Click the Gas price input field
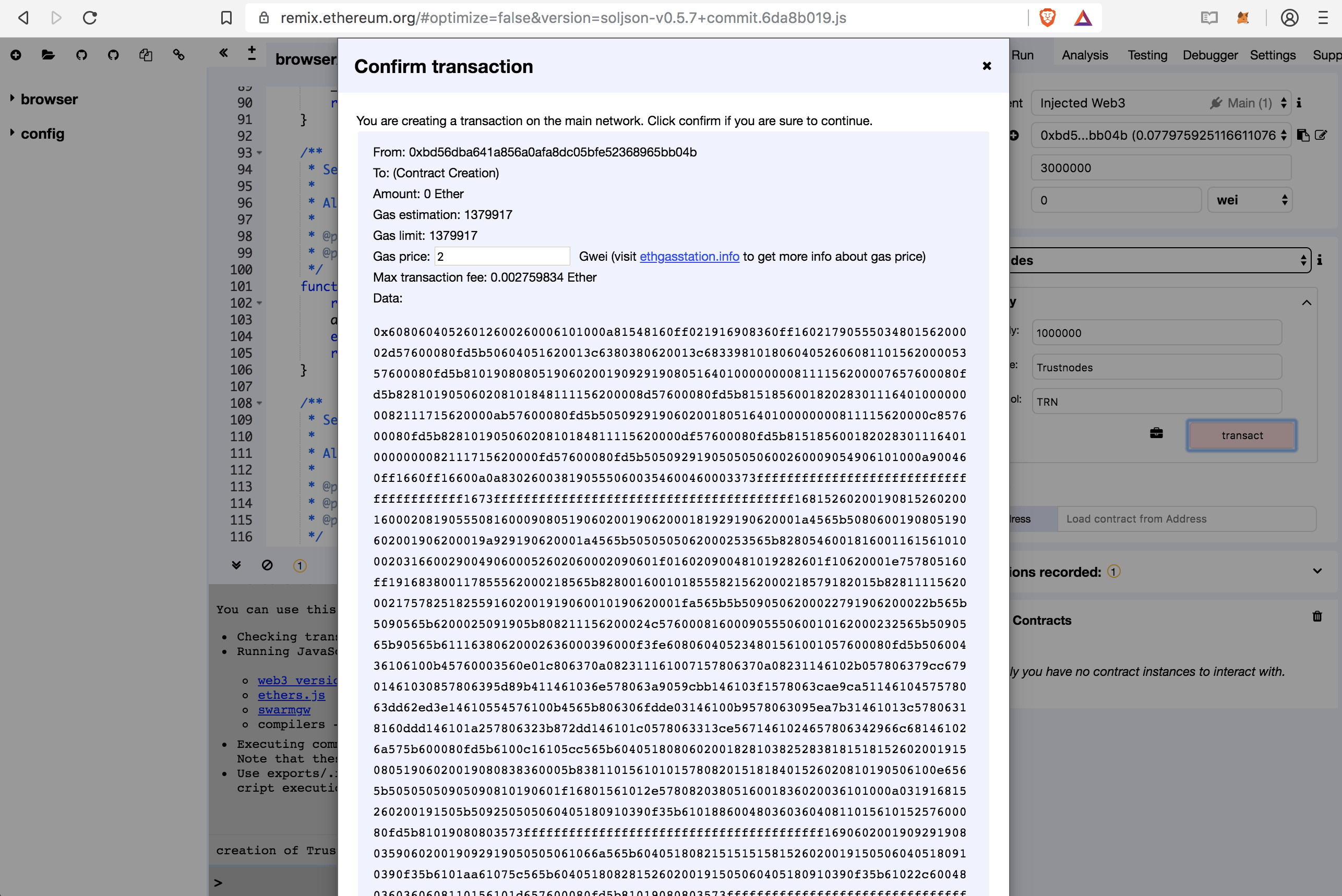1342x896 pixels. click(x=502, y=257)
